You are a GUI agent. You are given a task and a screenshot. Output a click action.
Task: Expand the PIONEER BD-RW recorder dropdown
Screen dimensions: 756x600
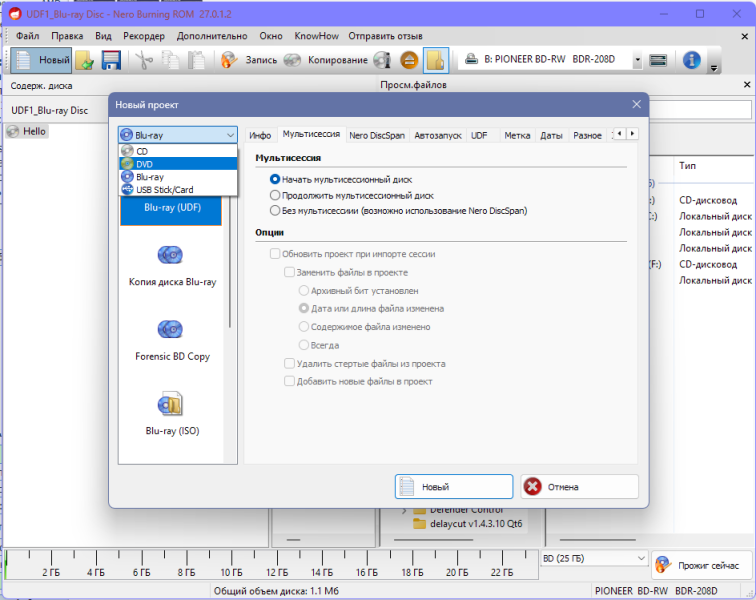[x=637, y=60]
